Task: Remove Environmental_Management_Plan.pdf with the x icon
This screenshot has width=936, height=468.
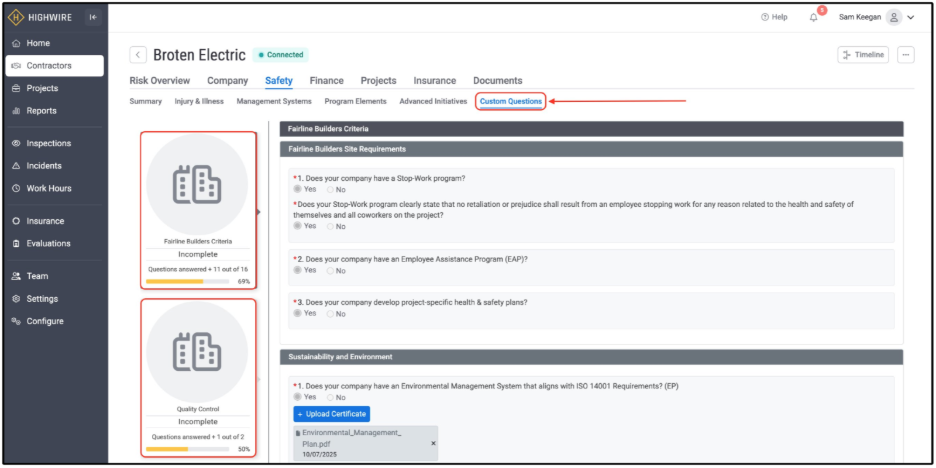Action: point(433,444)
